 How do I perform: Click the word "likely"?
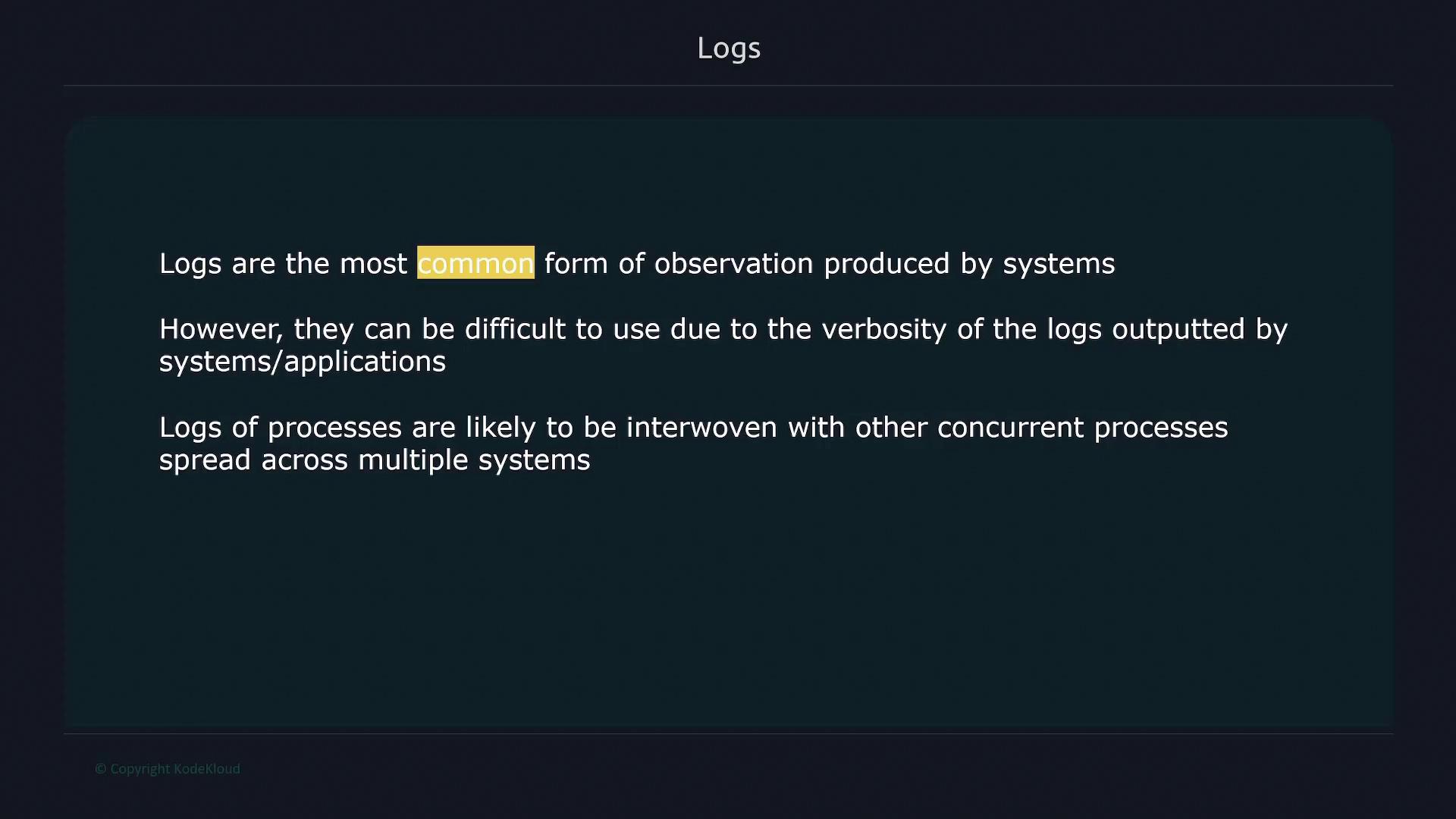tap(500, 428)
